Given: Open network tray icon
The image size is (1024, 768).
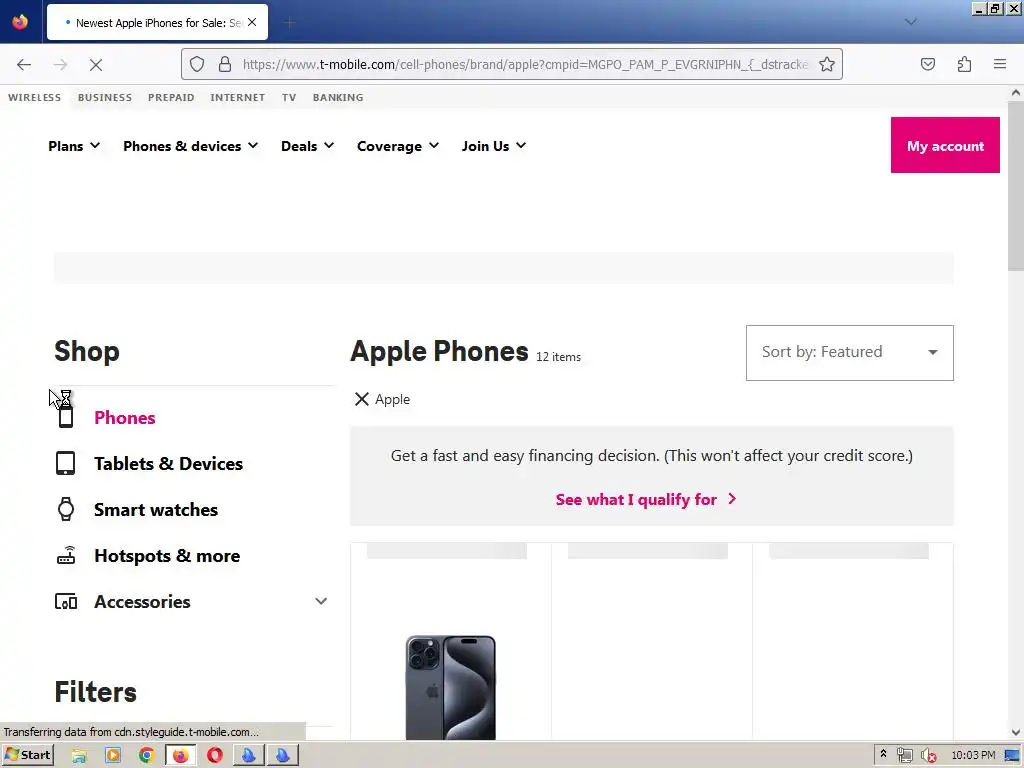Looking at the screenshot, I should tap(904, 756).
